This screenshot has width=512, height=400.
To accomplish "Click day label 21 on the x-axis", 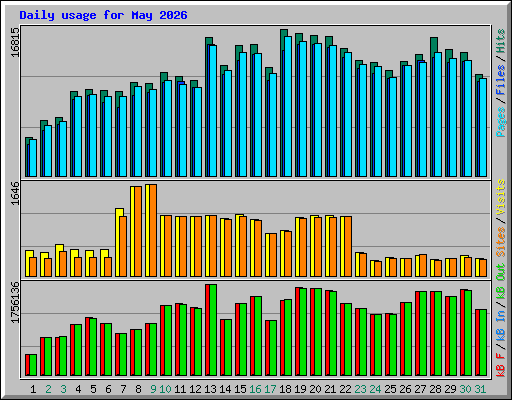I will click(x=330, y=389).
